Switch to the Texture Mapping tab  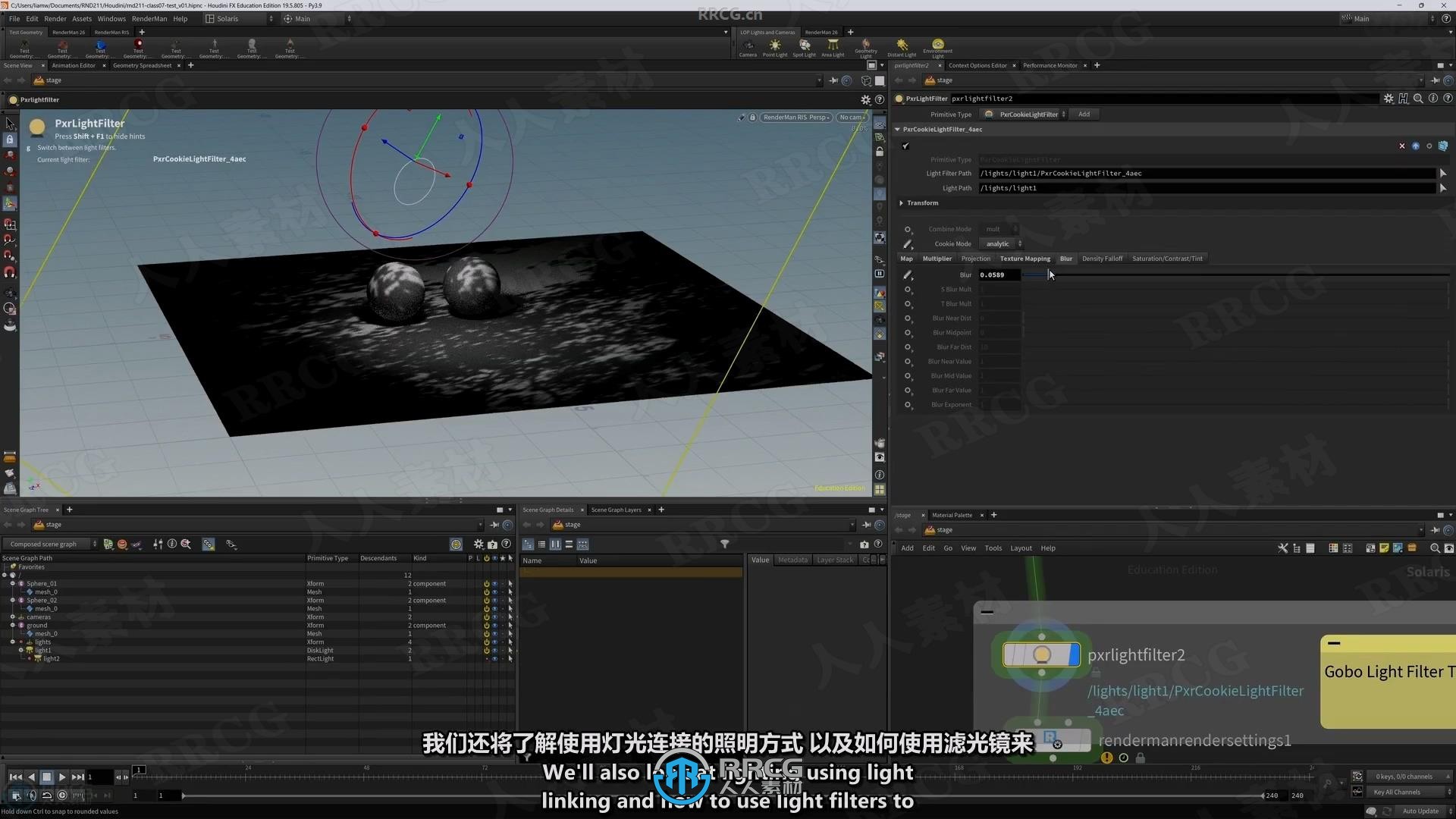point(1025,259)
